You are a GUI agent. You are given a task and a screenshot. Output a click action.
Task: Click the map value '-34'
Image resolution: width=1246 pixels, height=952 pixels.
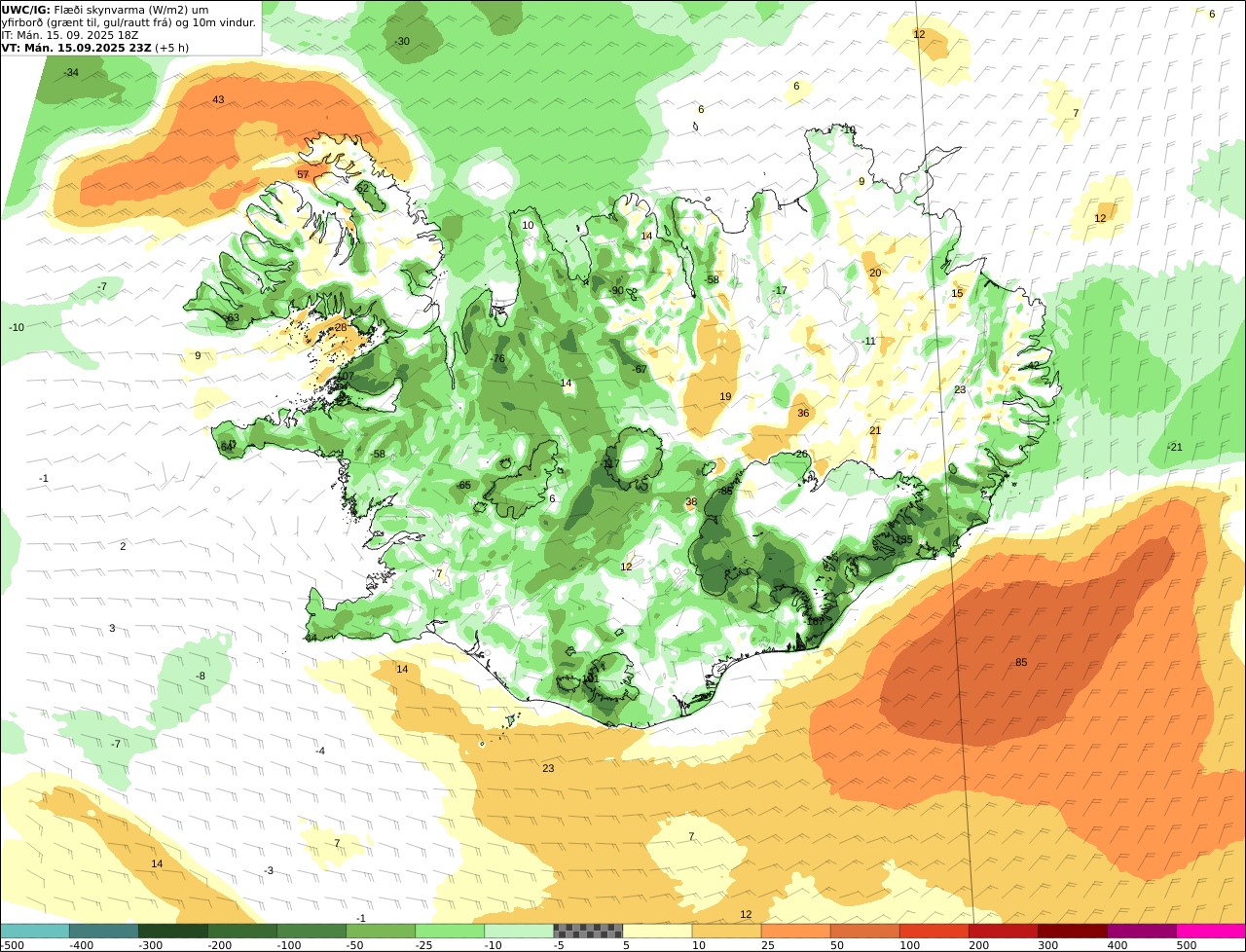click(x=71, y=73)
